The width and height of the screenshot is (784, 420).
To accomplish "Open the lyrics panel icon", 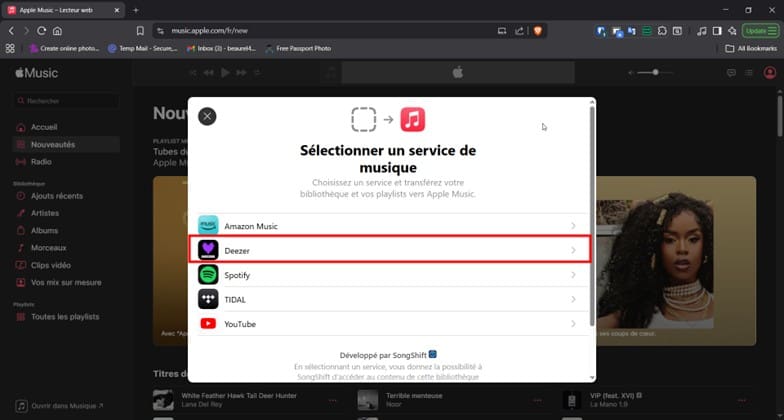I will point(731,73).
